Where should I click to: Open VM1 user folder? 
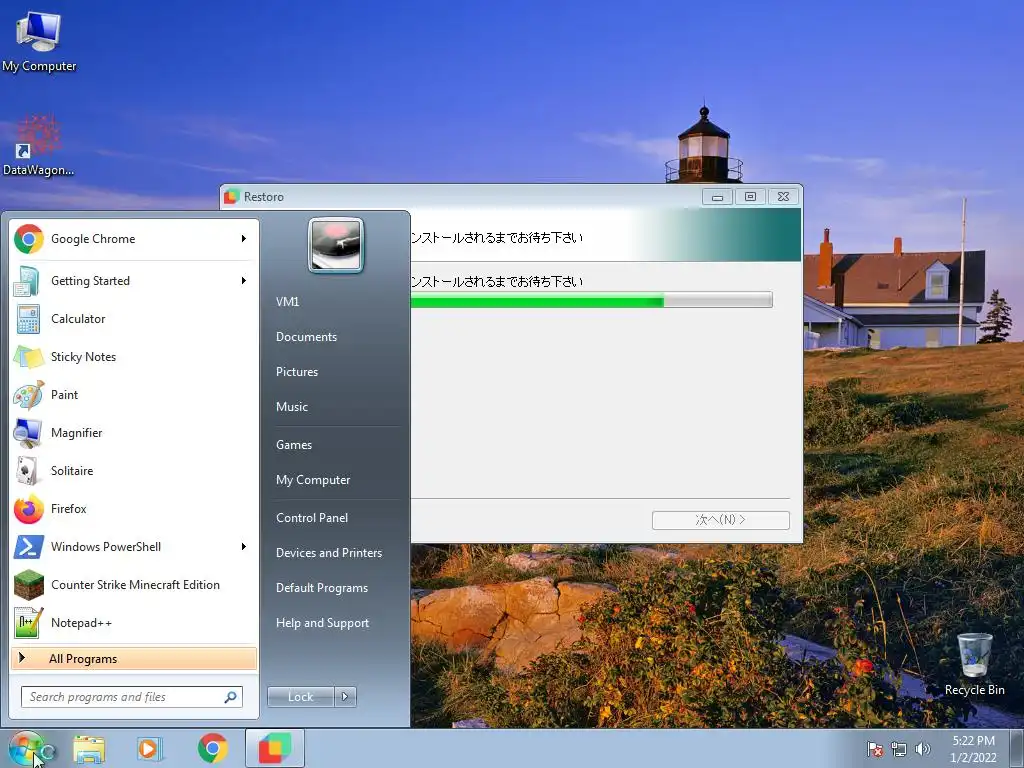coord(287,302)
